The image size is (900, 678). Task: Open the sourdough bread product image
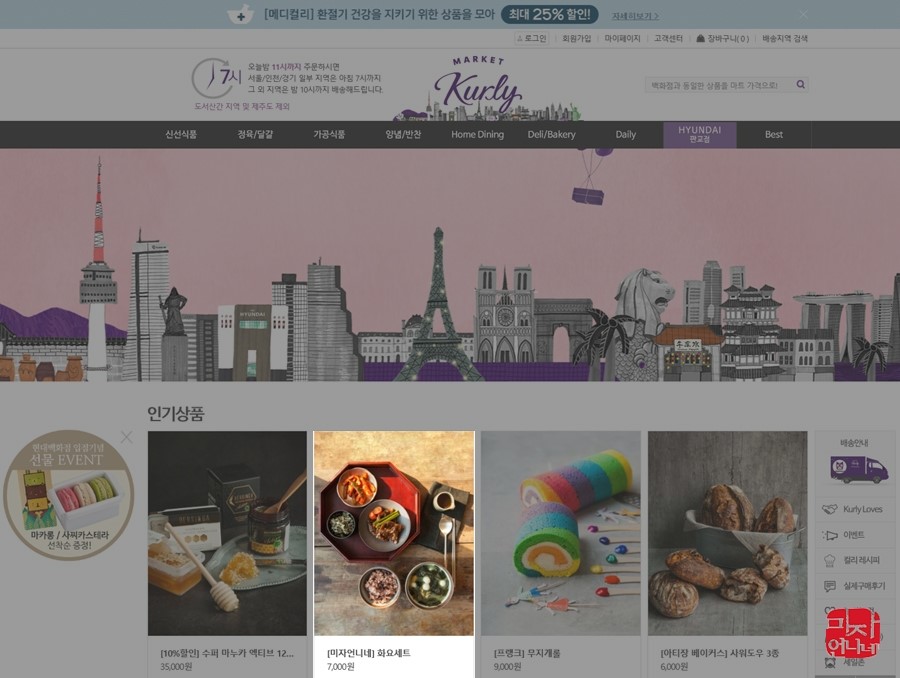pyautogui.click(x=727, y=533)
